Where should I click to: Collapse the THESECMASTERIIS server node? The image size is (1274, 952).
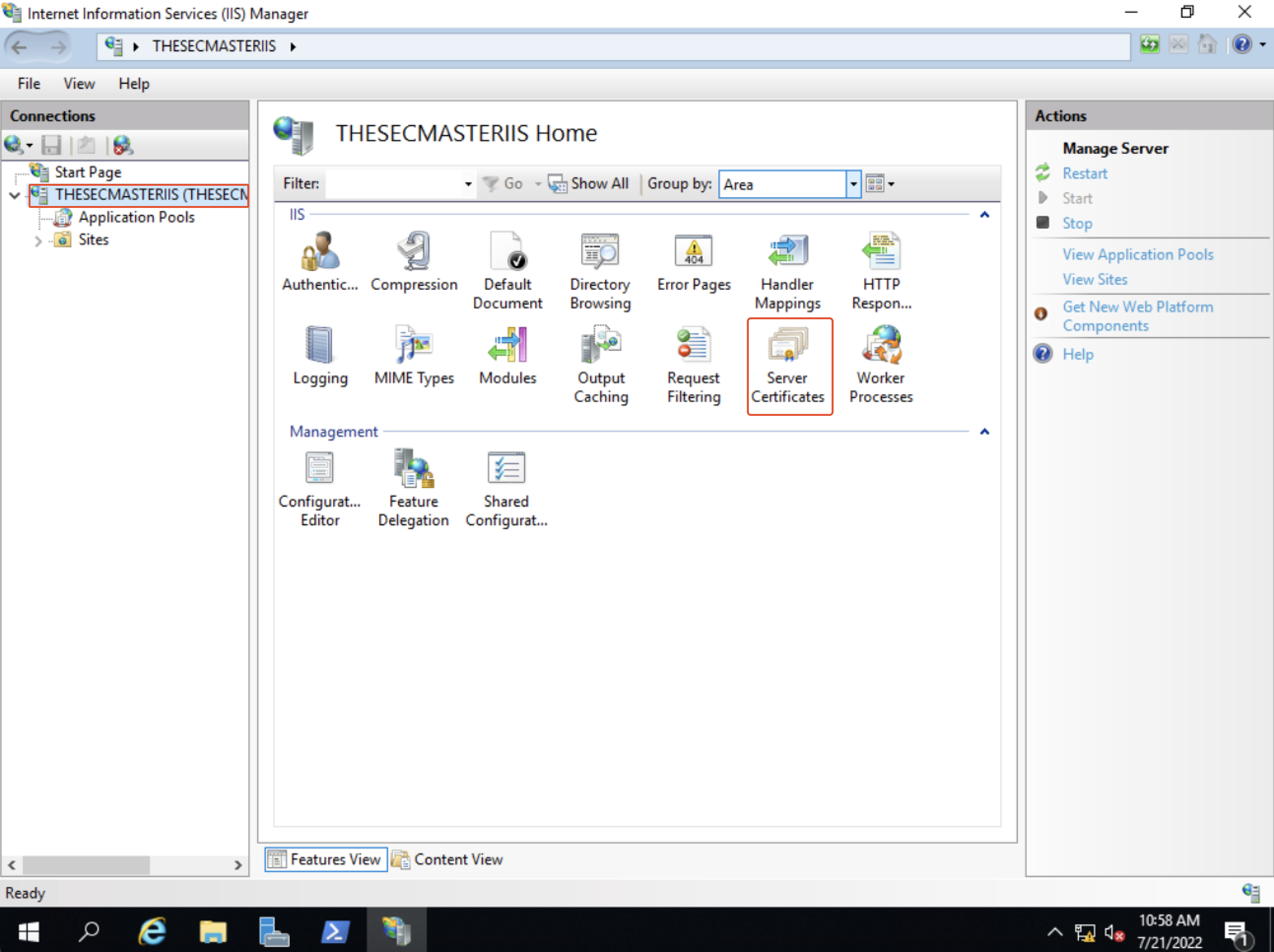tap(15, 195)
